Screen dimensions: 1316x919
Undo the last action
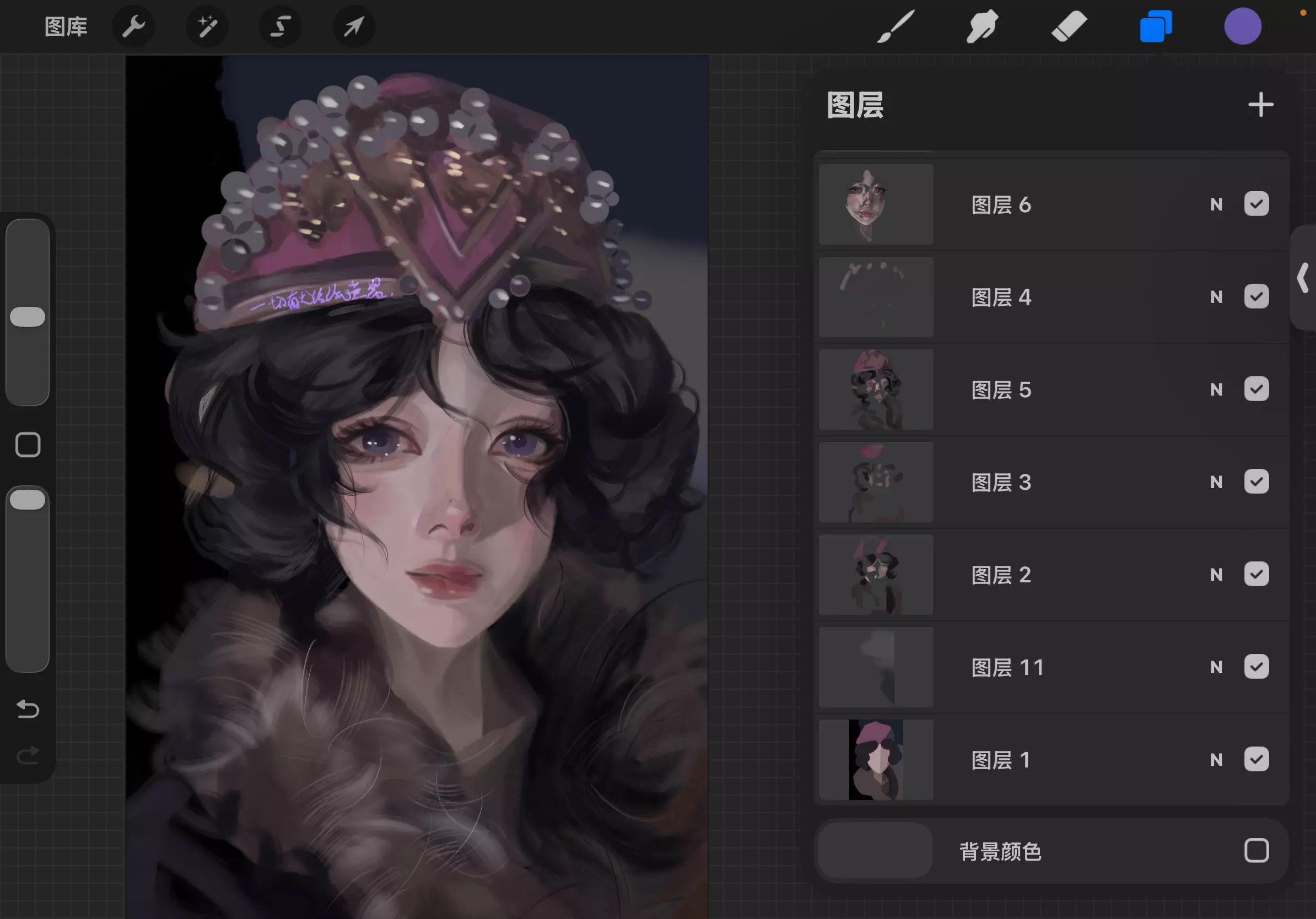(28, 709)
